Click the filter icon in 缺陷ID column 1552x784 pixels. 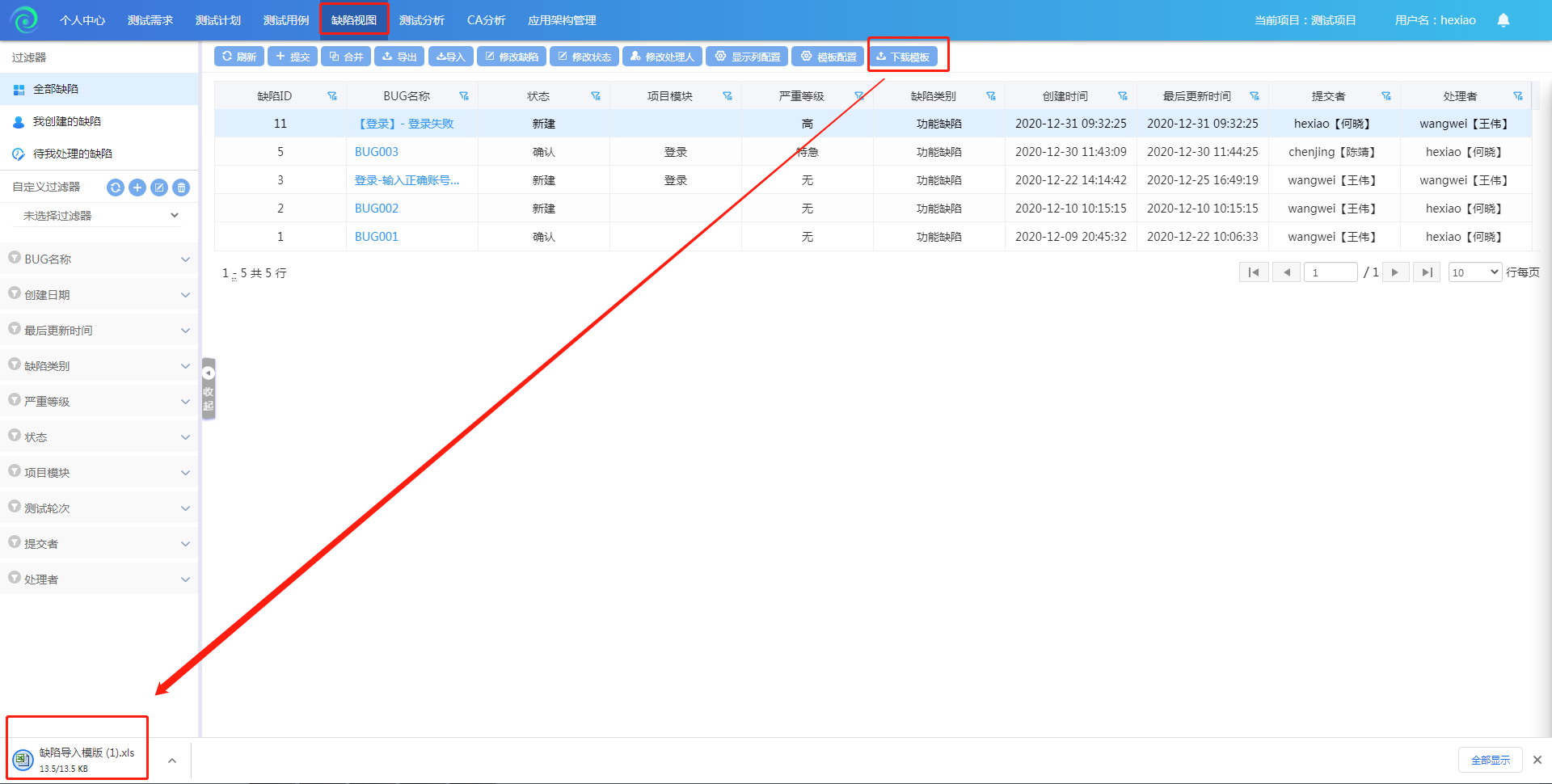click(x=331, y=96)
